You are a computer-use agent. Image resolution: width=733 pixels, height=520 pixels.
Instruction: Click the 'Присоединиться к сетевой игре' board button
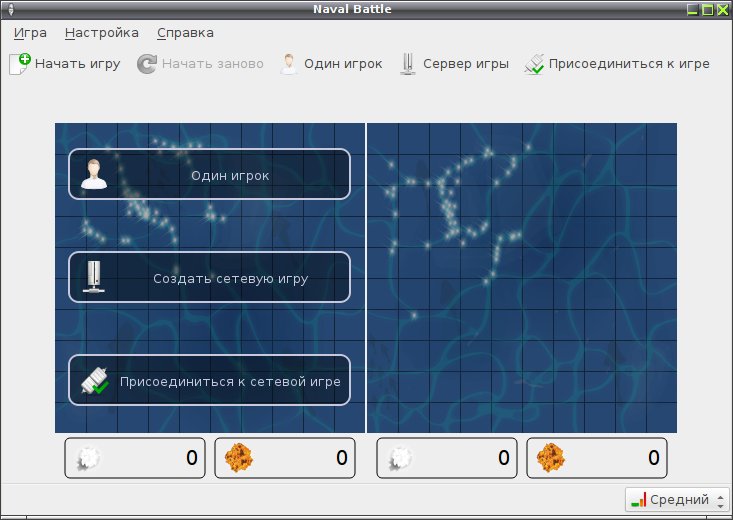[209, 380]
